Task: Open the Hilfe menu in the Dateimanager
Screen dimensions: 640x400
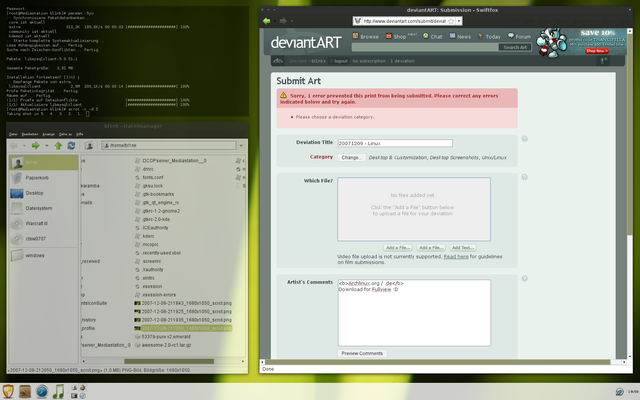Action: (x=80, y=134)
